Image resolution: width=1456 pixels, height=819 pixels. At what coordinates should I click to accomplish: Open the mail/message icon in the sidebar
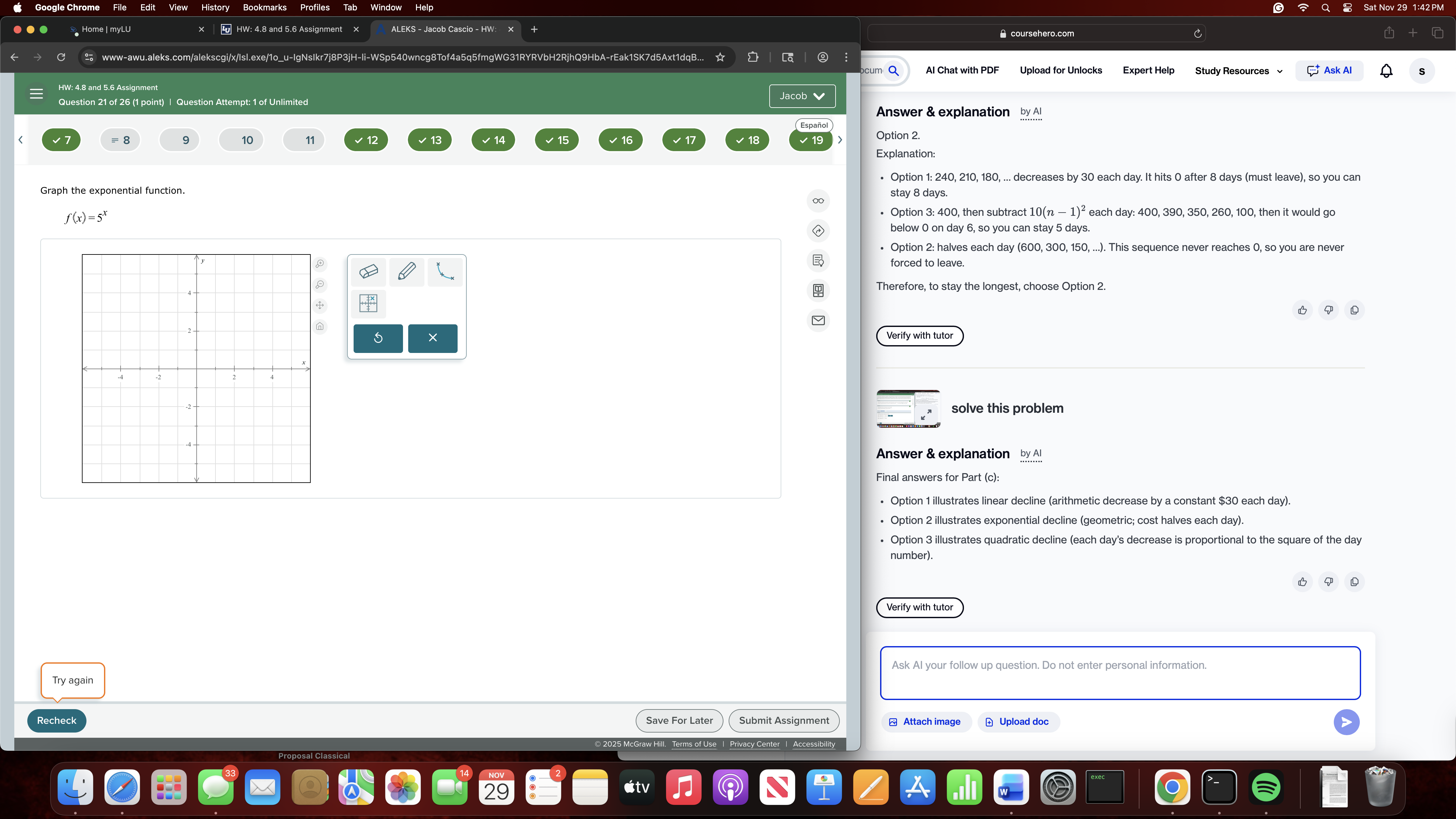coord(818,320)
